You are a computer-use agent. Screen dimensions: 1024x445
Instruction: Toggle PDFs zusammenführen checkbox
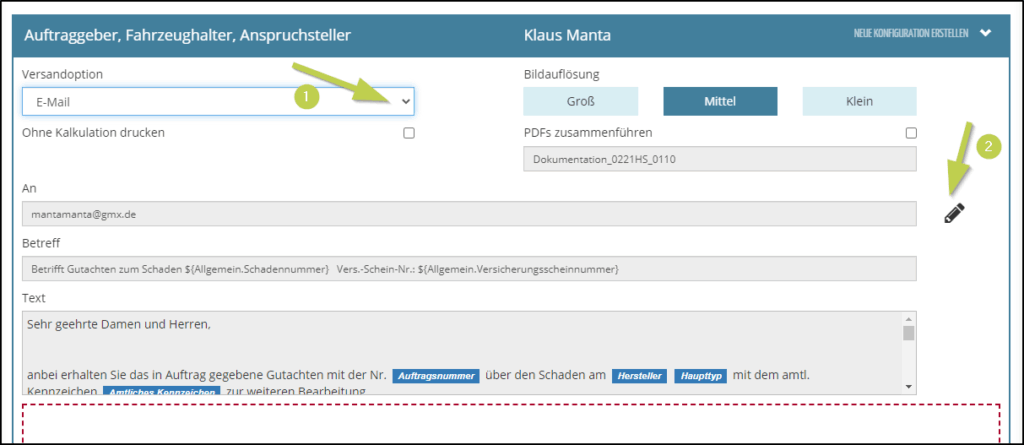click(x=910, y=133)
